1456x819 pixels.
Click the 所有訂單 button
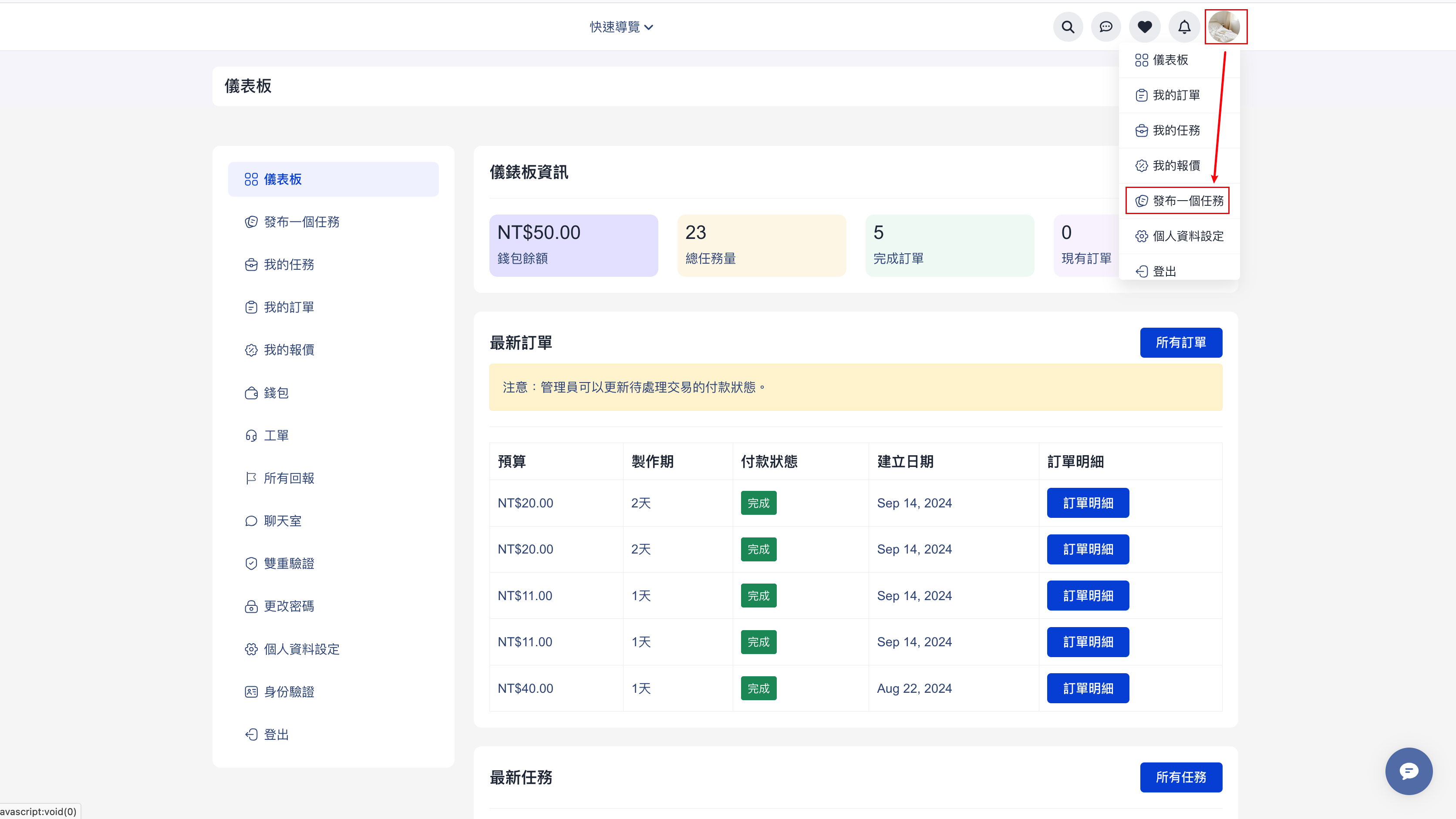[1180, 342]
